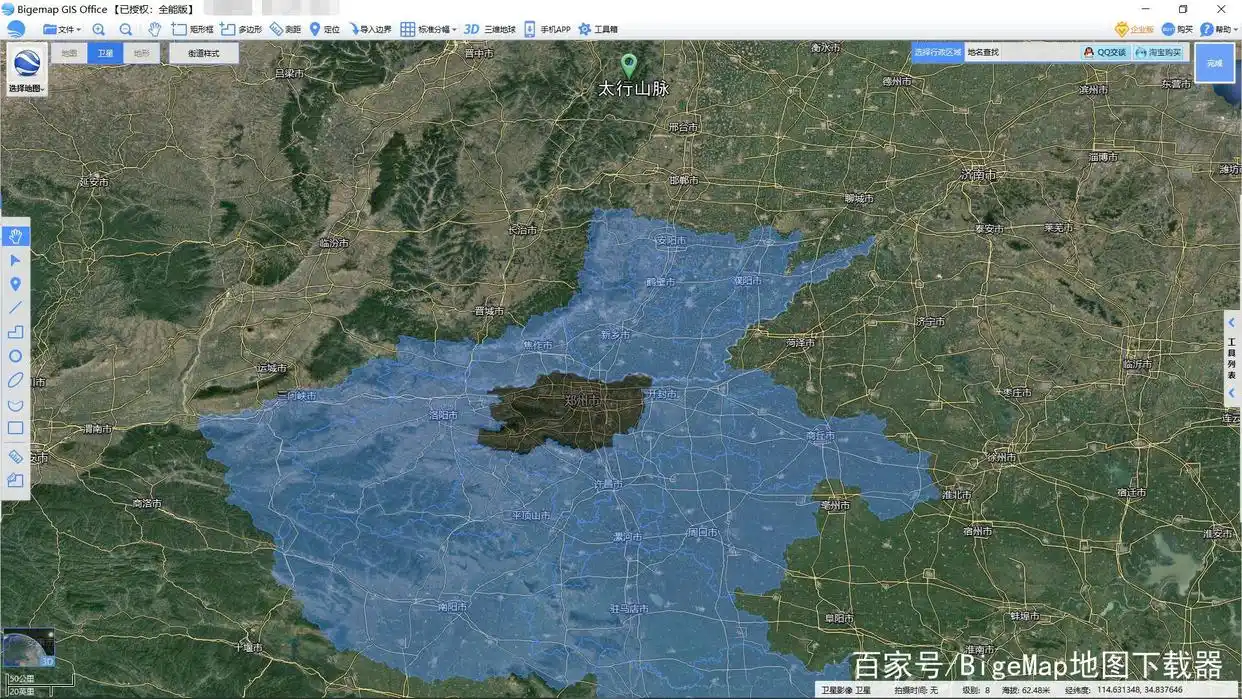Click the 定位 locate tool
This screenshot has height=699, width=1242.
pos(327,28)
